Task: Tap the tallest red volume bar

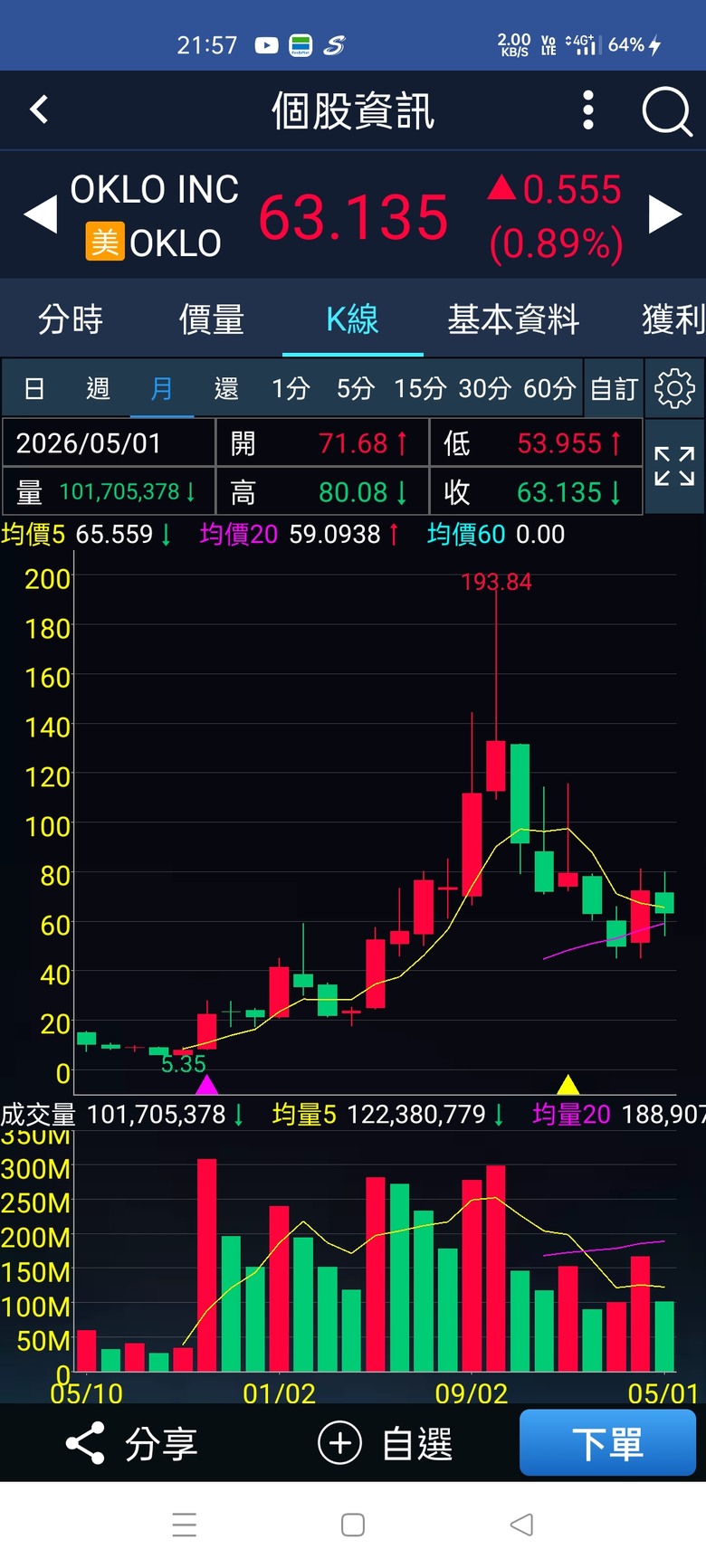Action: pyautogui.click(x=206, y=1265)
